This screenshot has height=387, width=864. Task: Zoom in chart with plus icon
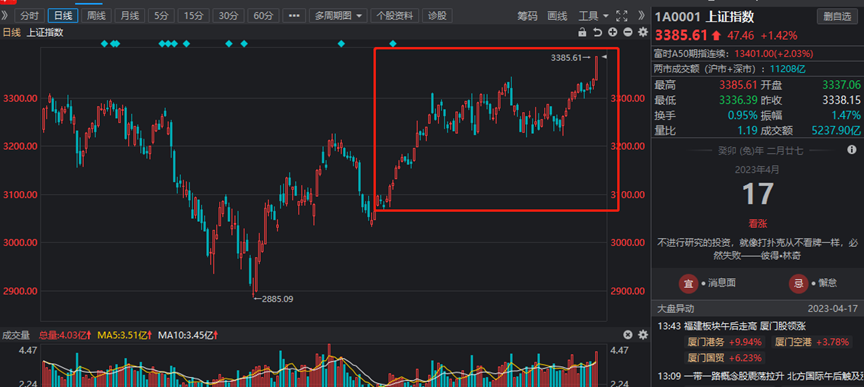612,33
